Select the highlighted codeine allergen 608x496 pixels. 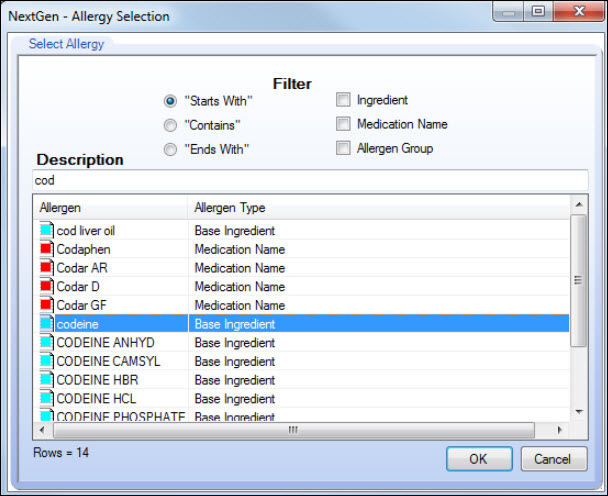click(x=78, y=323)
